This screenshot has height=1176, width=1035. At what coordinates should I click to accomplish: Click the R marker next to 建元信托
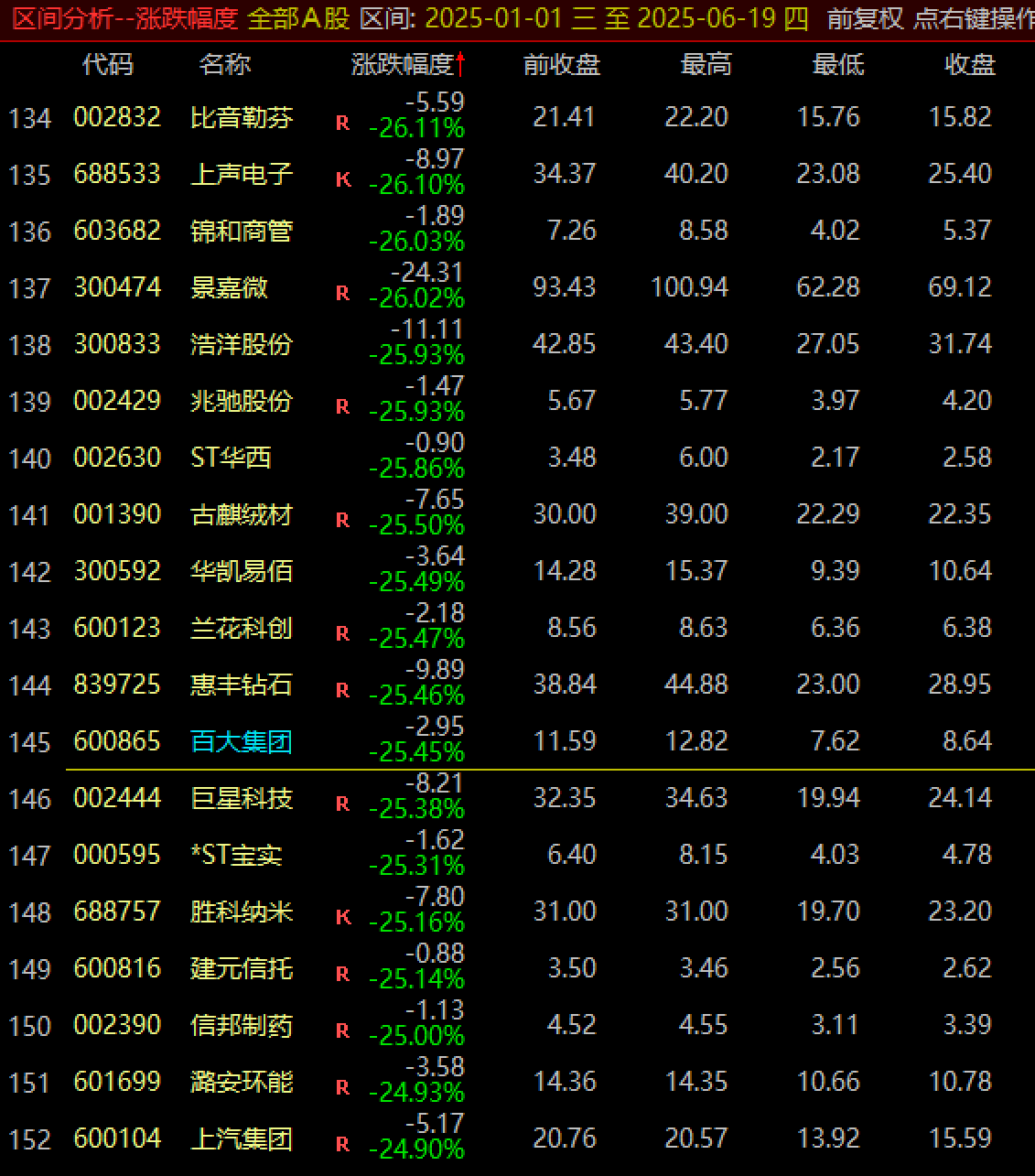(343, 974)
